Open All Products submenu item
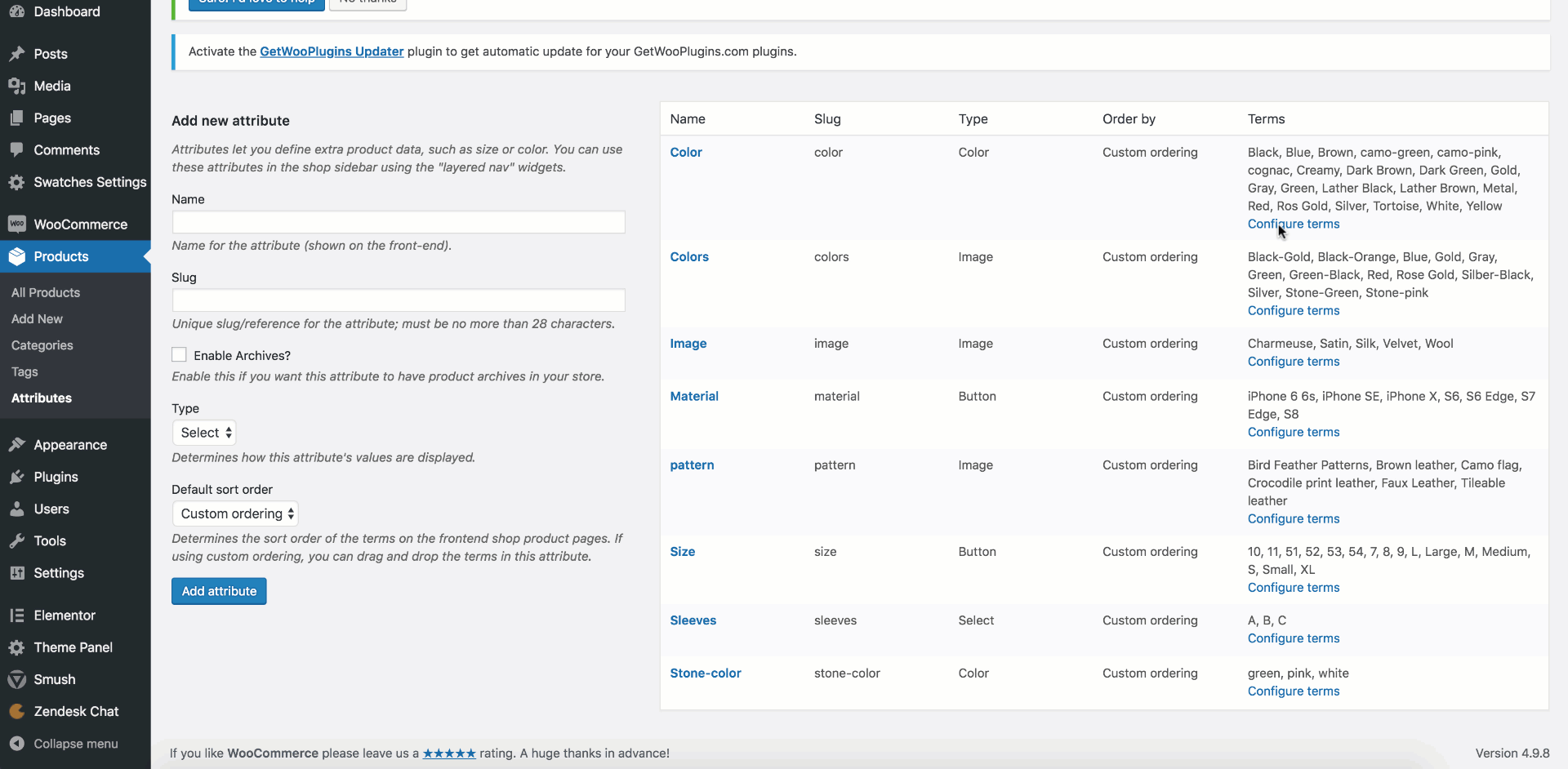1568x769 pixels. pyautogui.click(x=46, y=292)
